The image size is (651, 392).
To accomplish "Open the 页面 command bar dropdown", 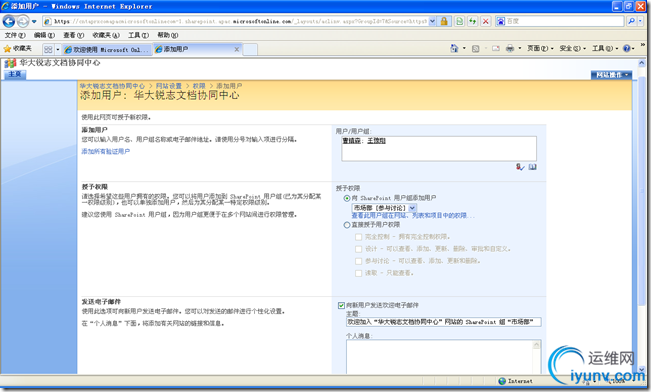I will point(540,49).
